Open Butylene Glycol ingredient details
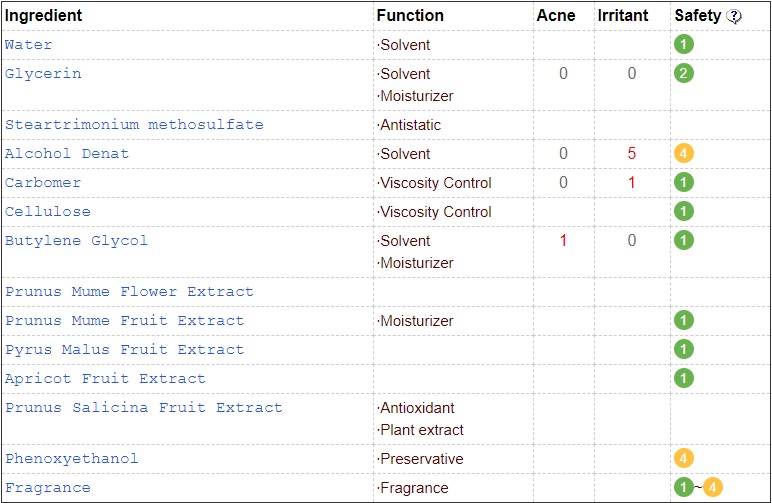This screenshot has width=772, height=503. [76, 241]
